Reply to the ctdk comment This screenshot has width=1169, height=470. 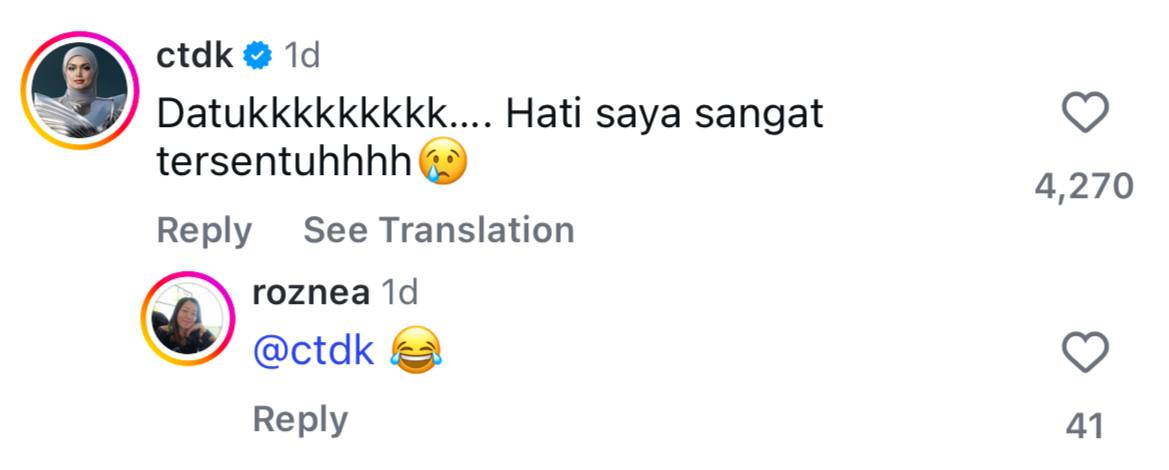pos(204,230)
